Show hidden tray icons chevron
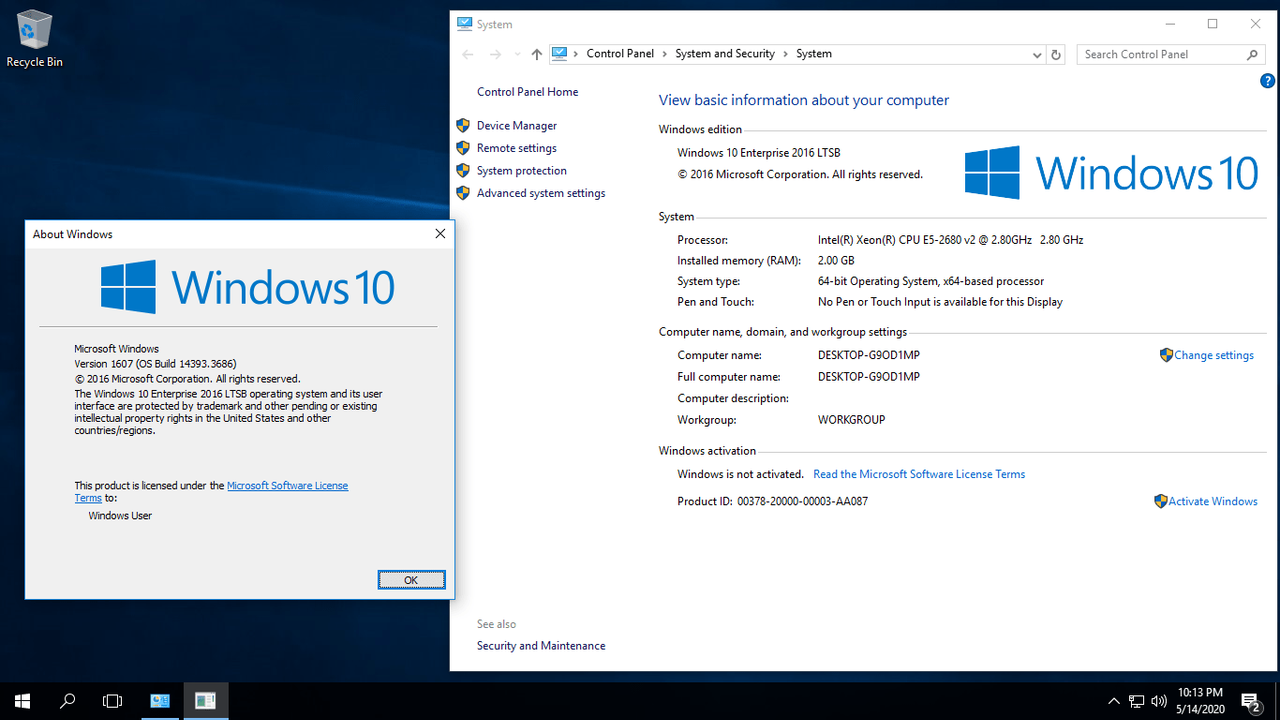 (x=1114, y=701)
